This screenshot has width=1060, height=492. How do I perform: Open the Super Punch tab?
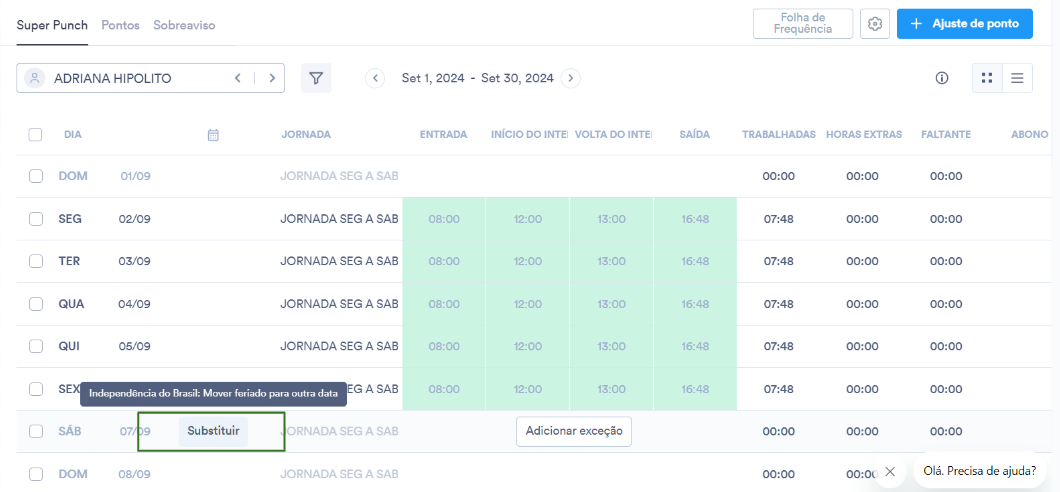52,25
